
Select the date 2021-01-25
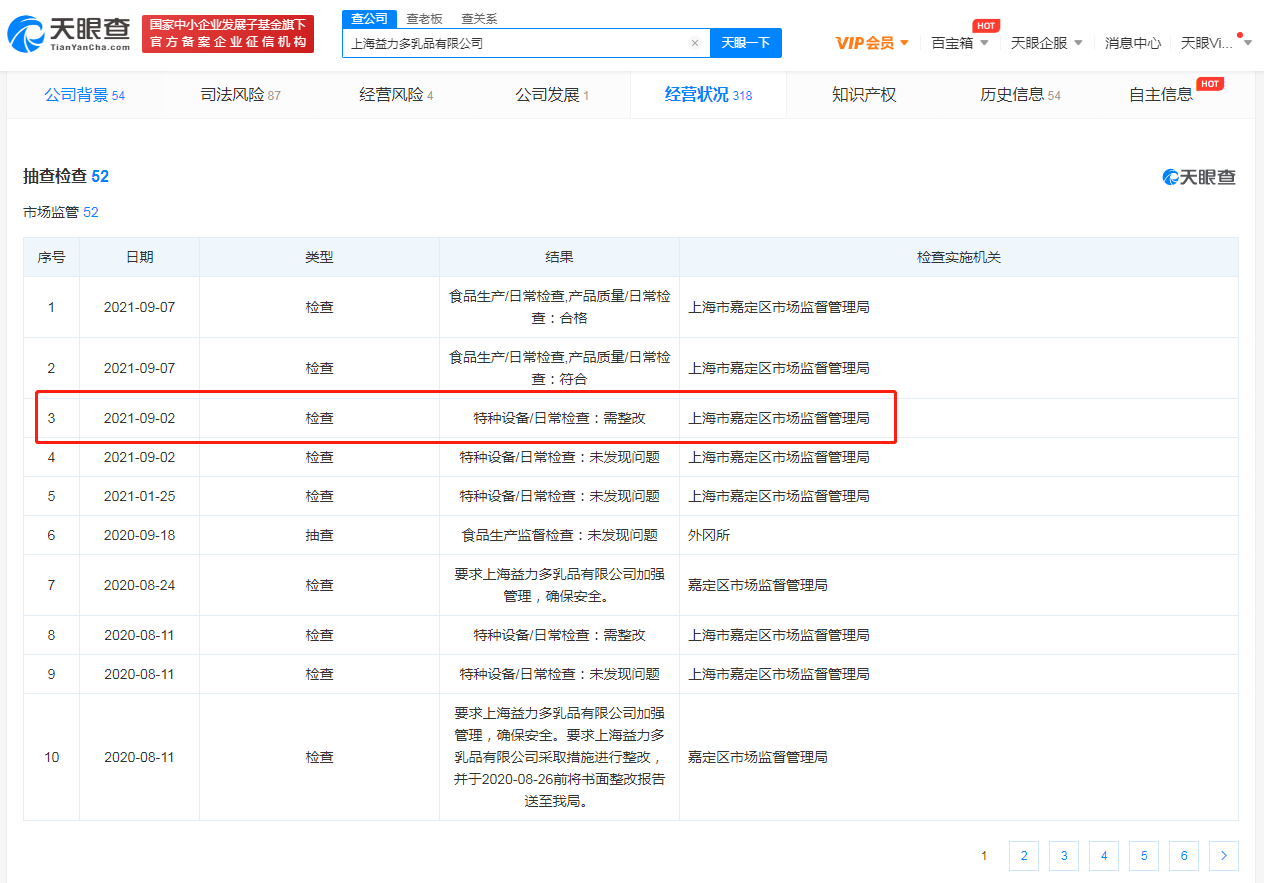139,496
